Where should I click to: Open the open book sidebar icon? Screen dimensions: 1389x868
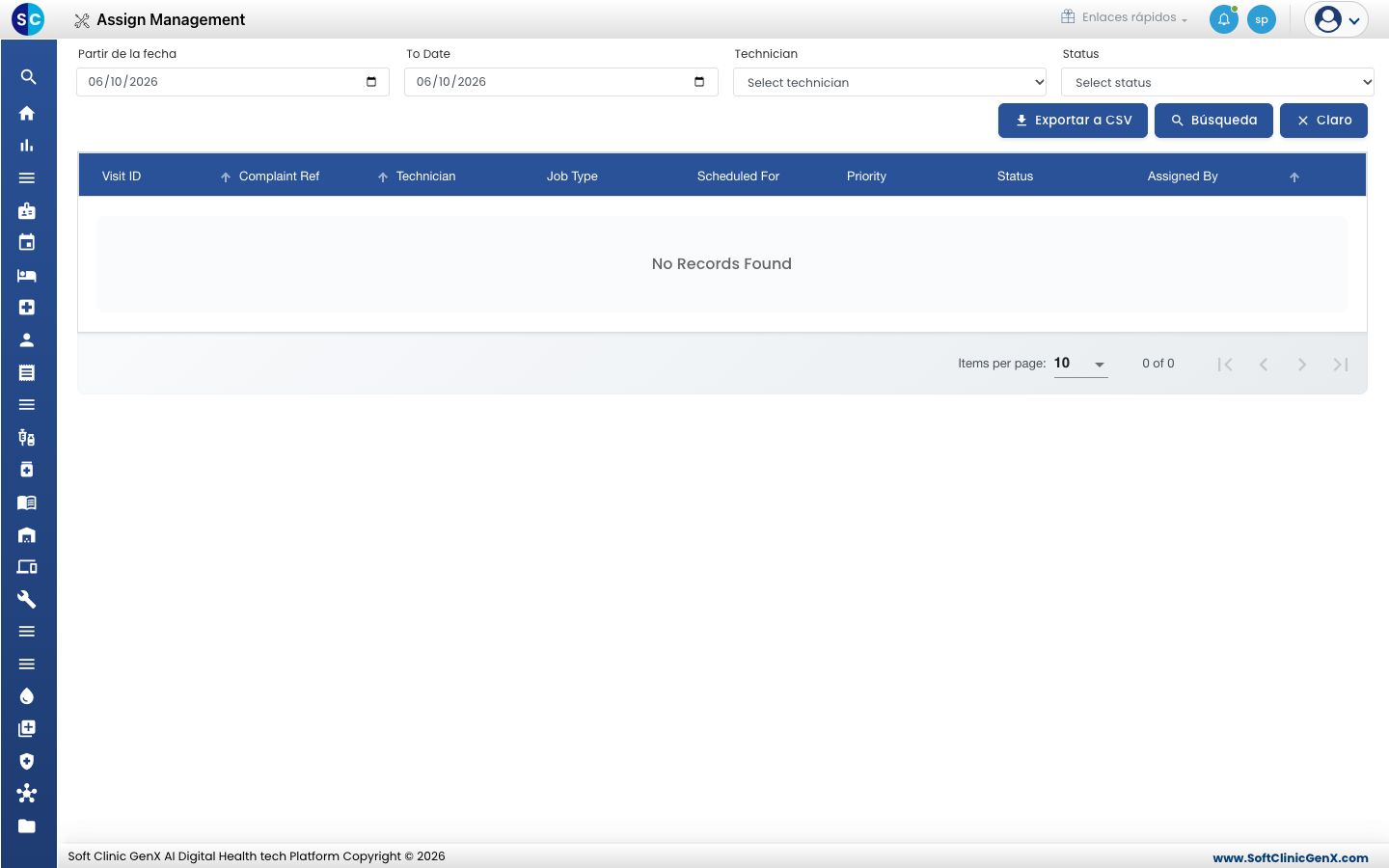pos(27,502)
